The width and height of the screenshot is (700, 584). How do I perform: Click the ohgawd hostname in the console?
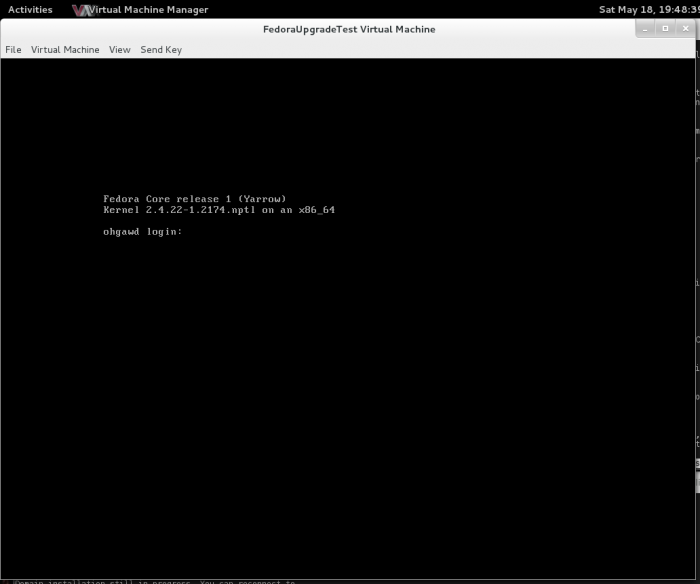120,232
